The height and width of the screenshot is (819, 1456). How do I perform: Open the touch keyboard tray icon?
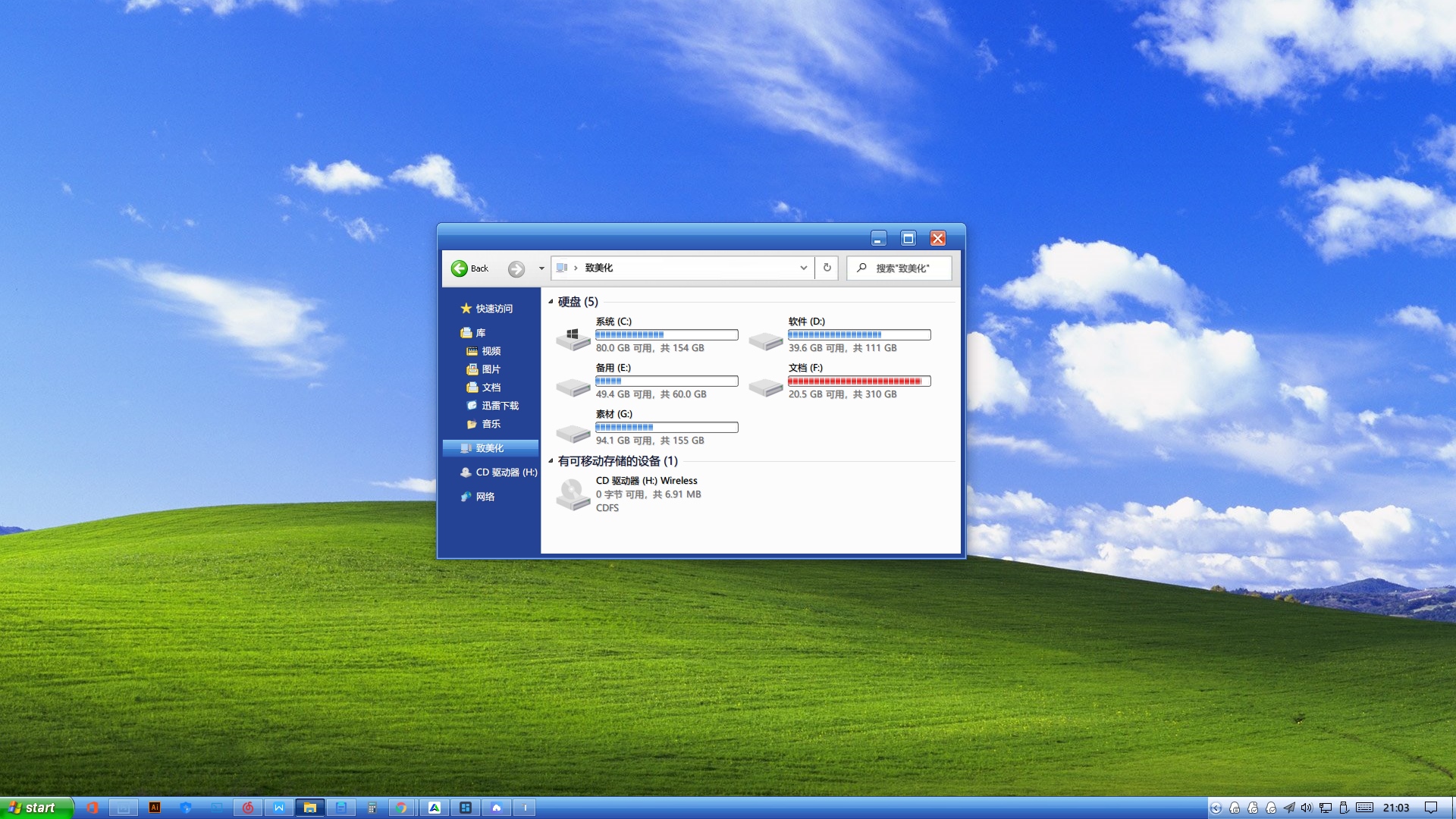tap(1364, 808)
